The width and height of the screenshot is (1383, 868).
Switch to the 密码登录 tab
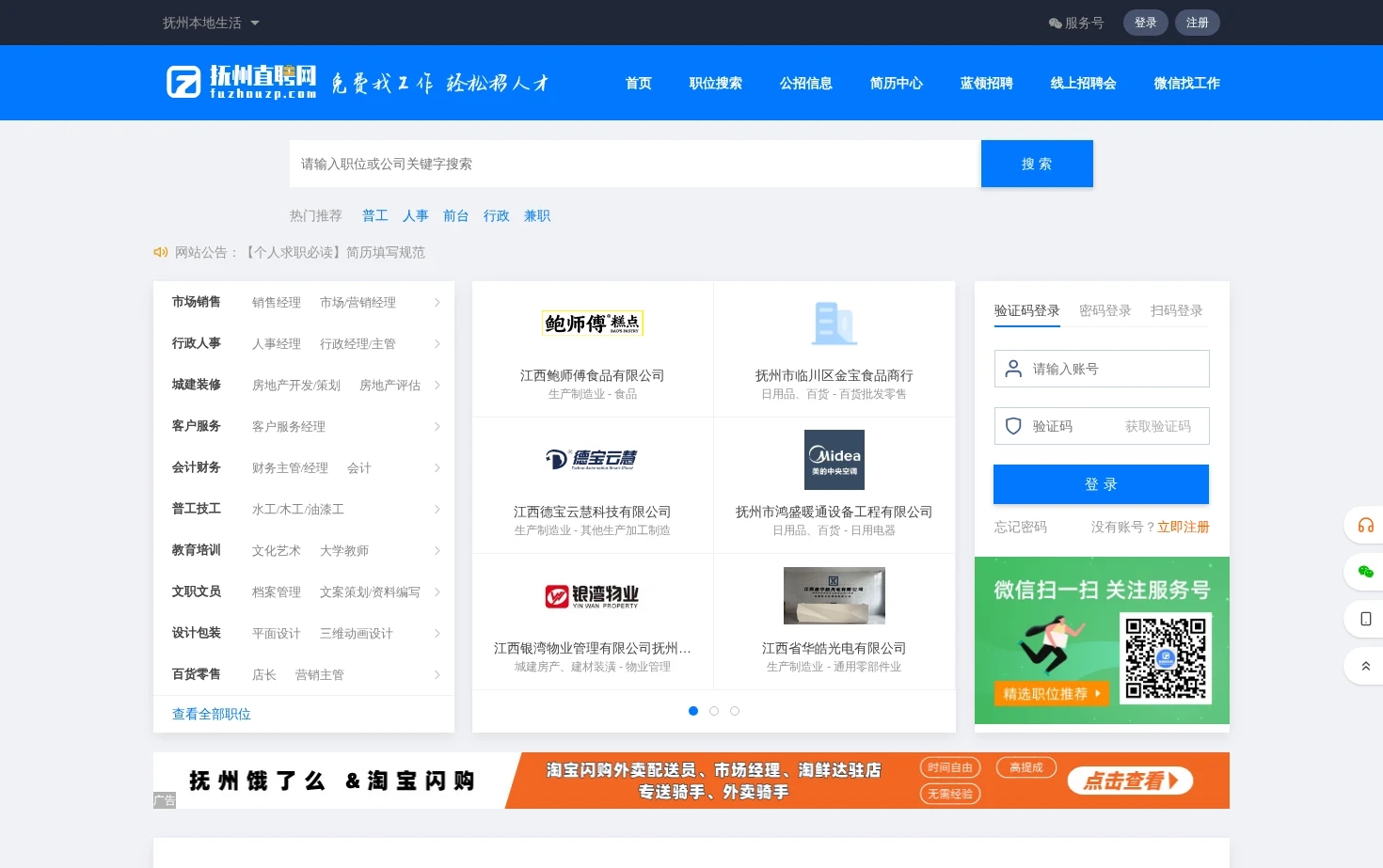(x=1105, y=310)
